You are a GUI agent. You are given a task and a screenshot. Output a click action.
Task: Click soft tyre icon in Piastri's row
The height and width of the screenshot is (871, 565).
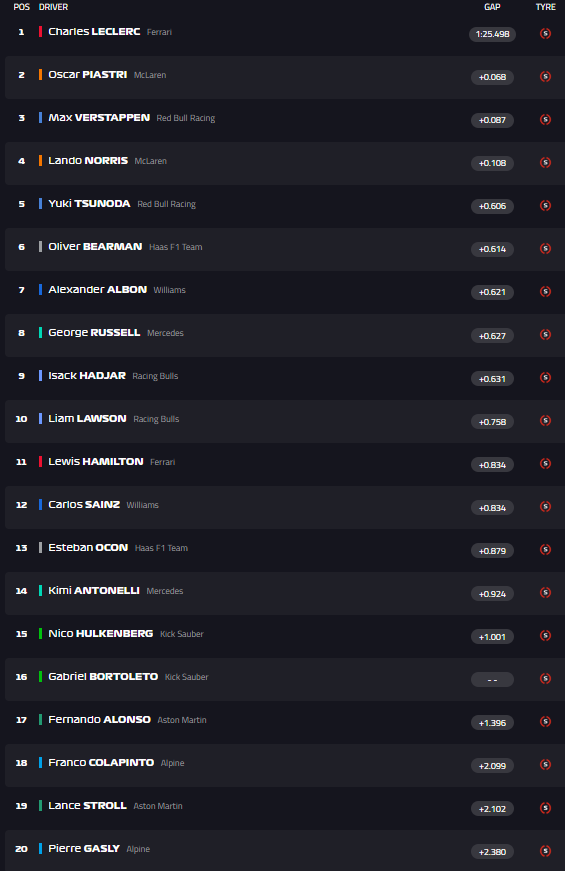tap(546, 77)
